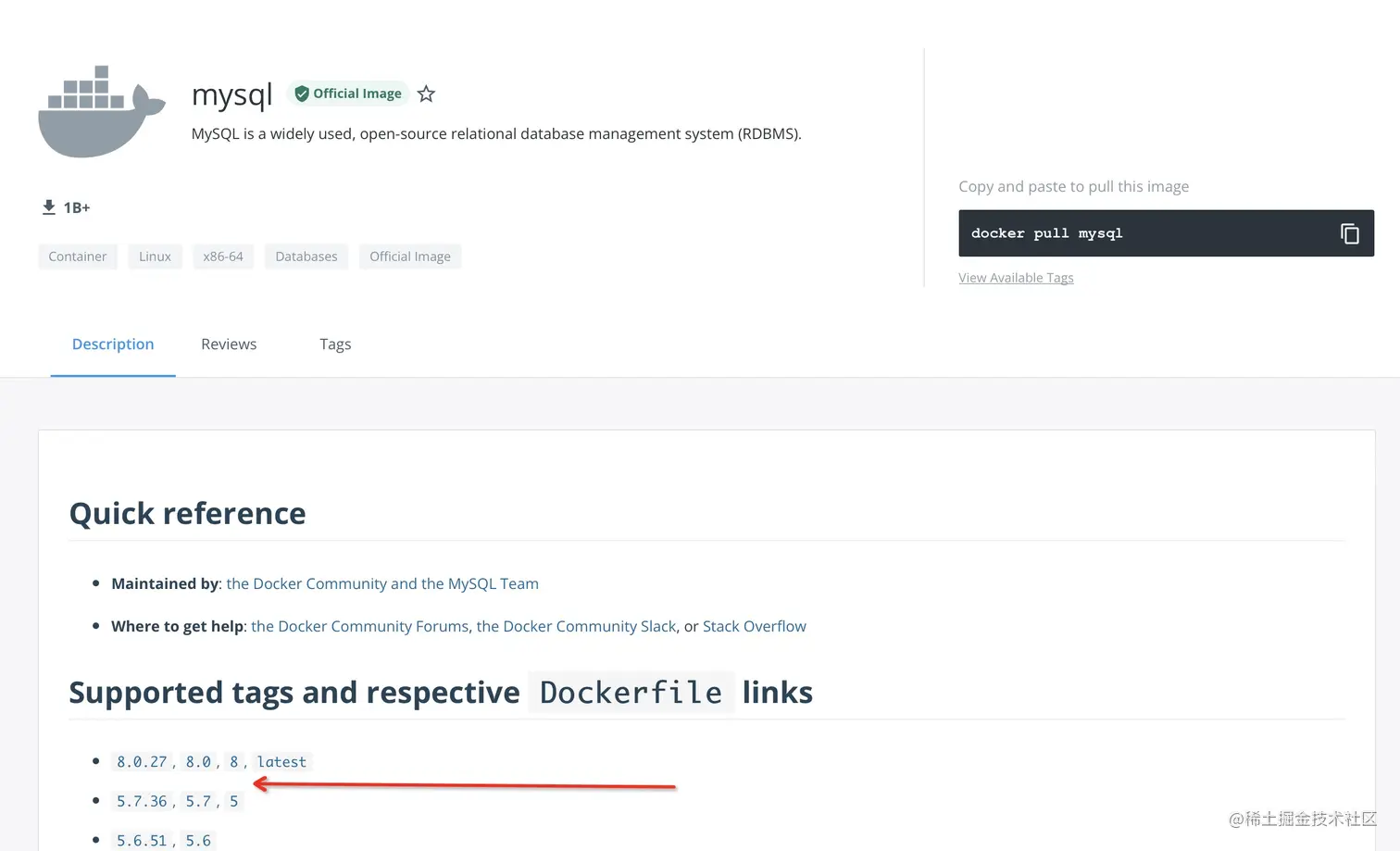Switch to the Tags tab
The image size is (1400, 851).
[x=335, y=344]
